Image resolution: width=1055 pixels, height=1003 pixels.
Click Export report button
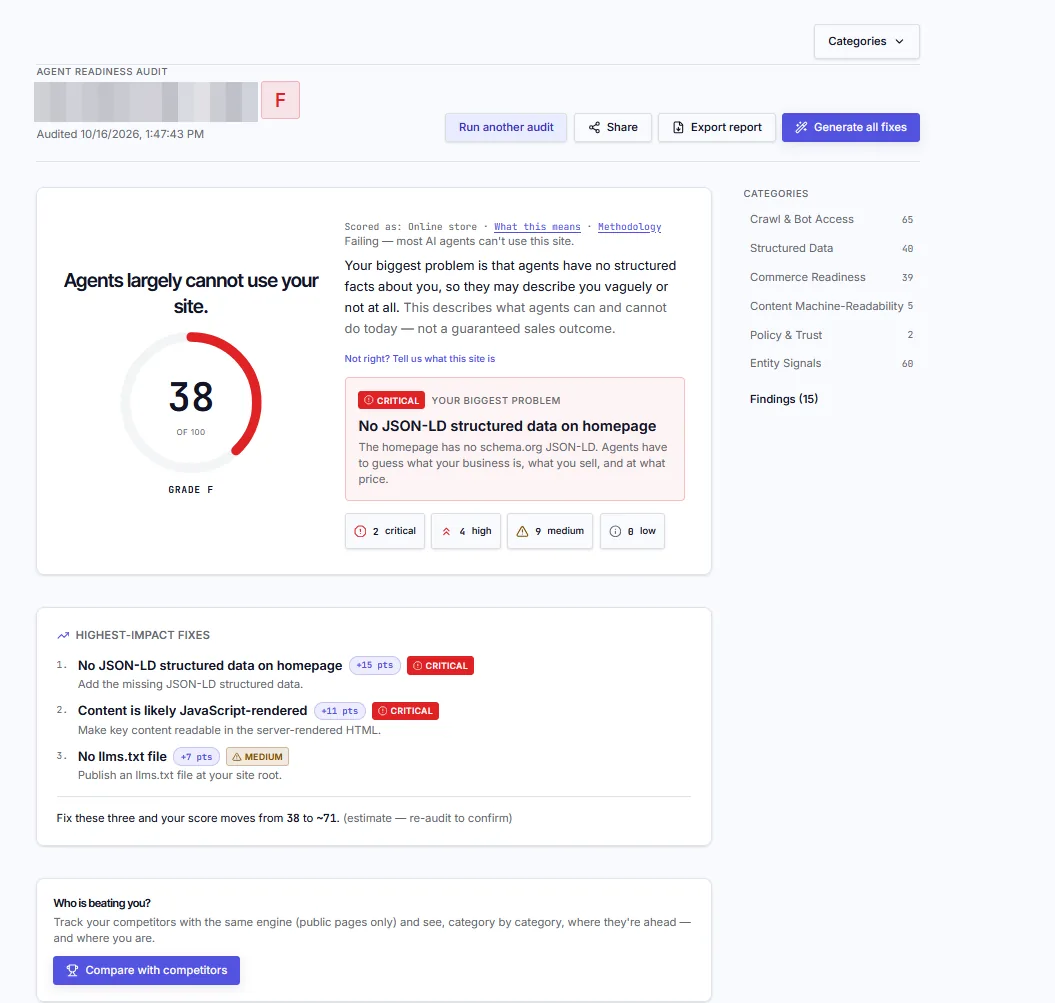(x=717, y=127)
